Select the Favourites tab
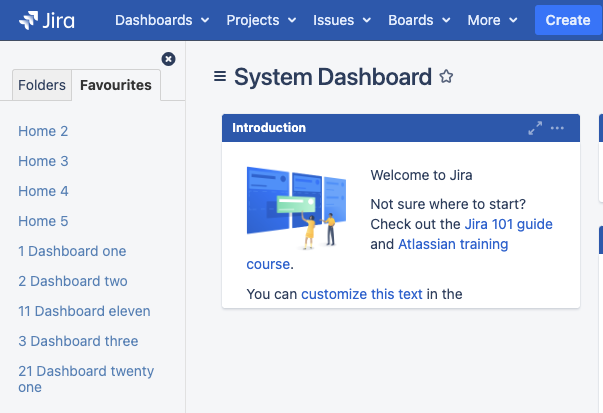This screenshot has height=413, width=603. pos(116,85)
